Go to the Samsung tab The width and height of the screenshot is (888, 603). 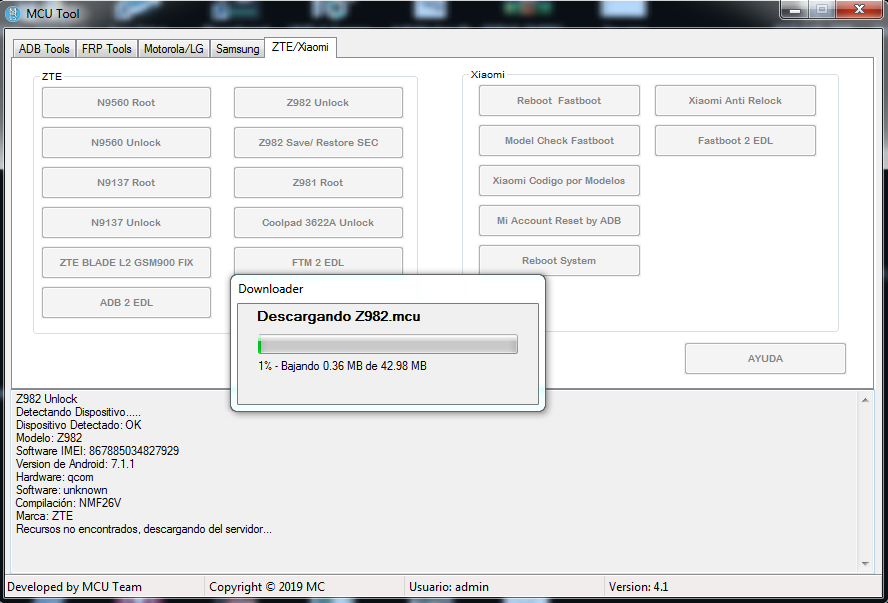[237, 49]
